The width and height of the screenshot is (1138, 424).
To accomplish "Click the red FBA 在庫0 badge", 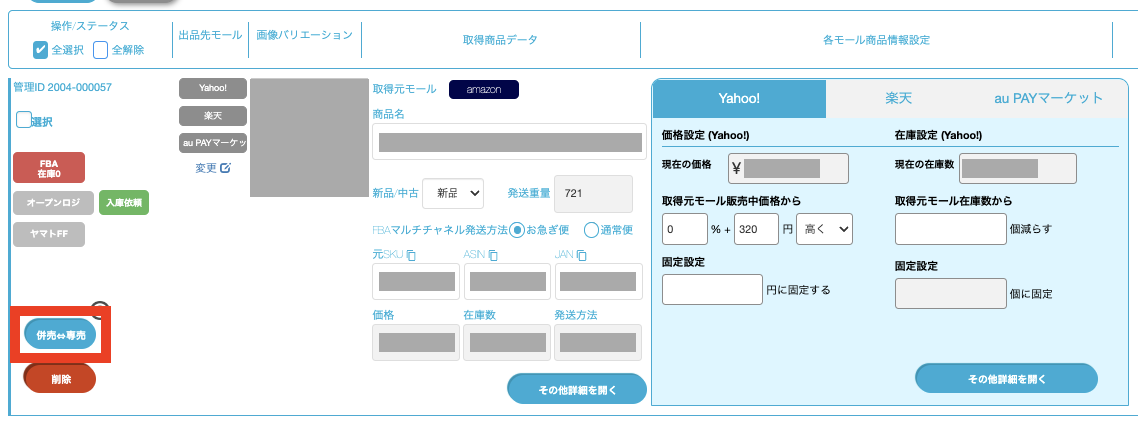I will (49, 168).
